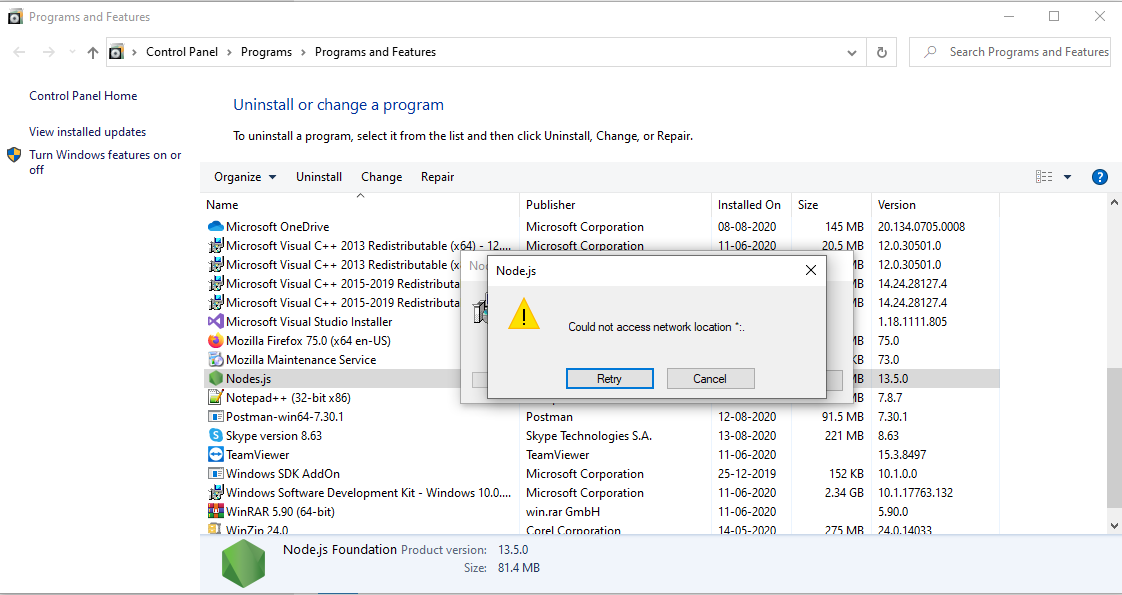Open View installed updates link
The height and width of the screenshot is (595, 1122).
click(x=87, y=132)
